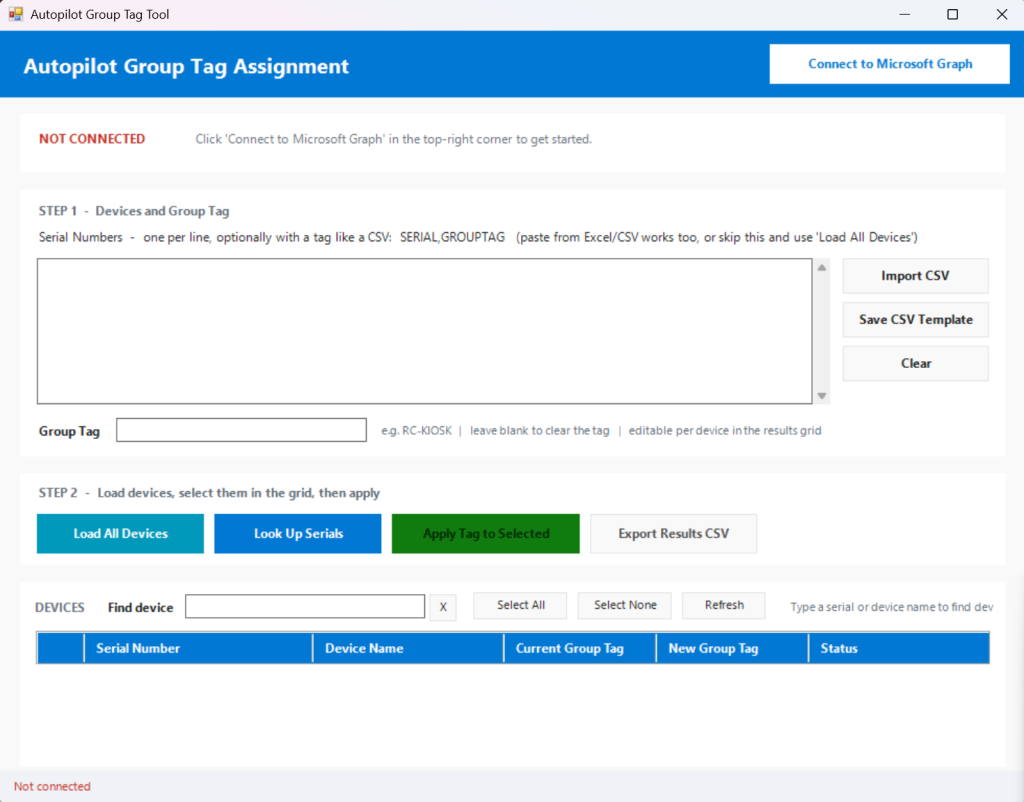Click Load All Devices button
The width and height of the screenshot is (1024, 802).
click(120, 534)
